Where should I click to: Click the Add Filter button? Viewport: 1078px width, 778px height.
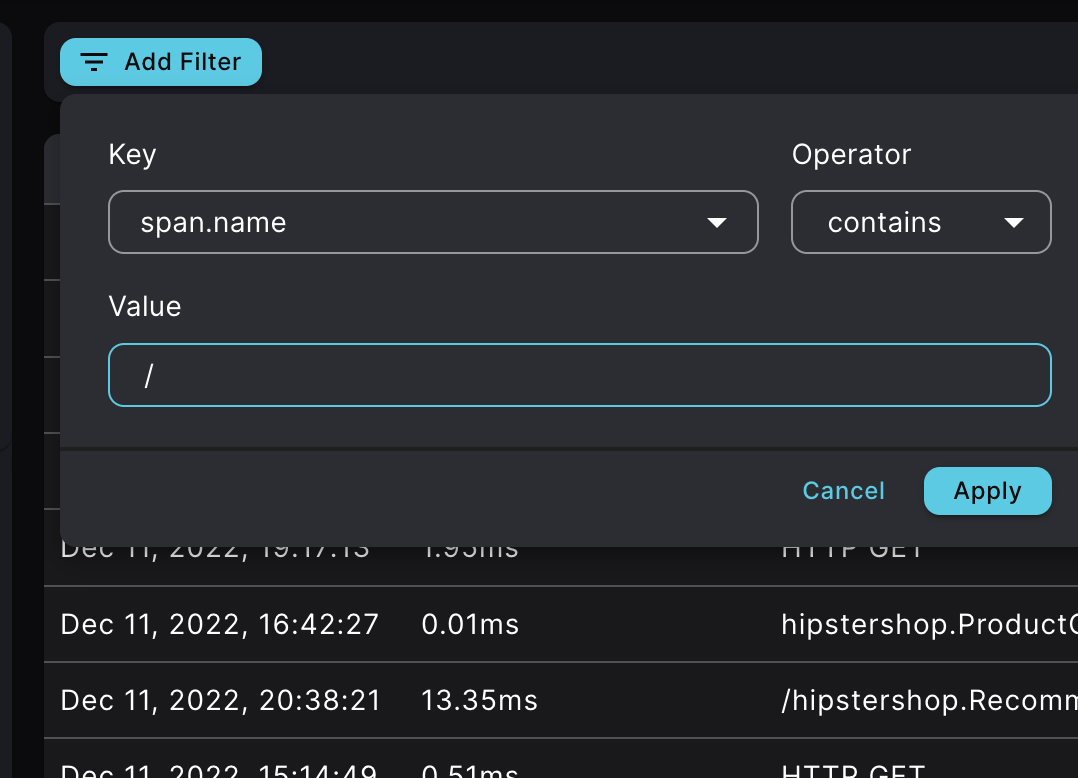160,62
